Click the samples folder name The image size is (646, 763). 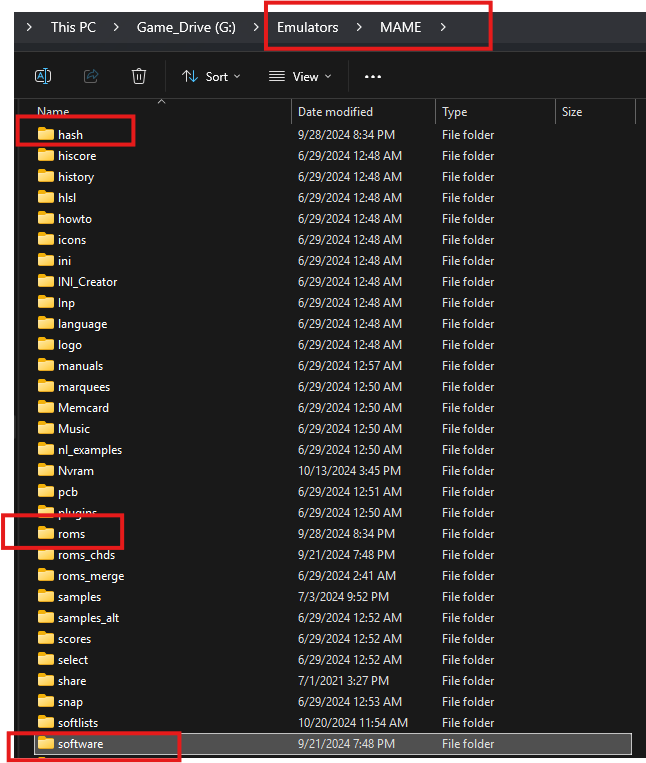[79, 597]
